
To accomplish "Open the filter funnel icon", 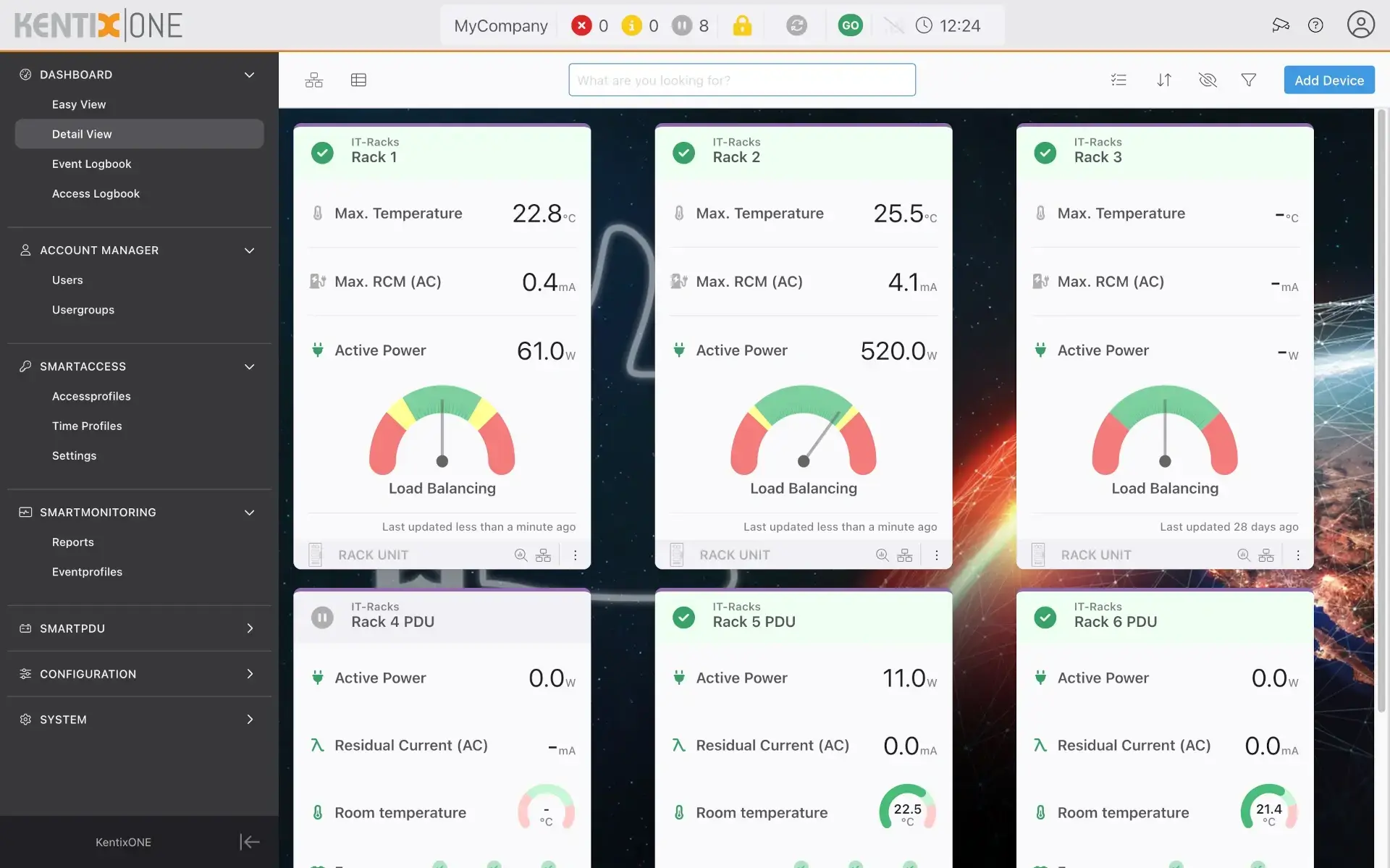I will coord(1248,80).
